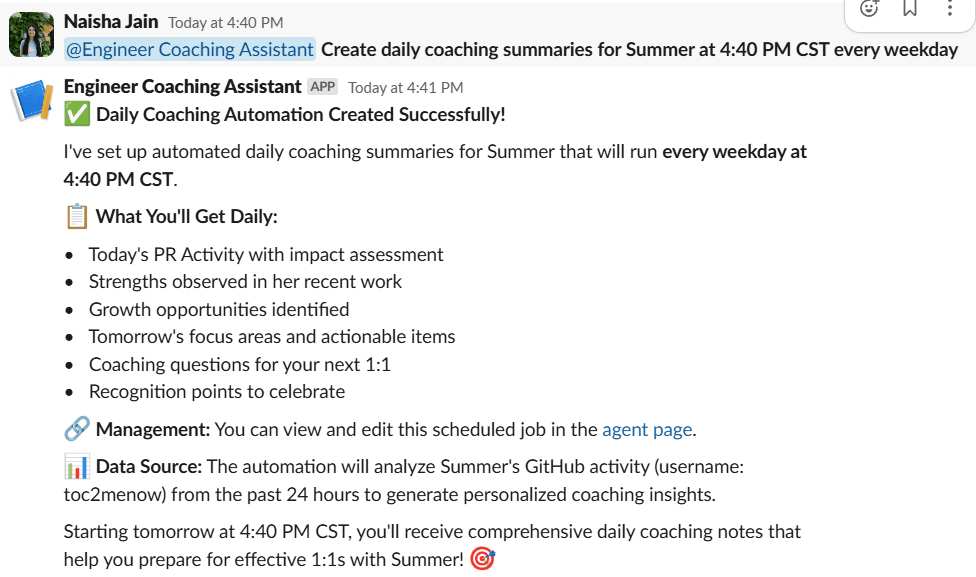Click the green checkmark emoji
976x577 pixels.
(x=77, y=114)
